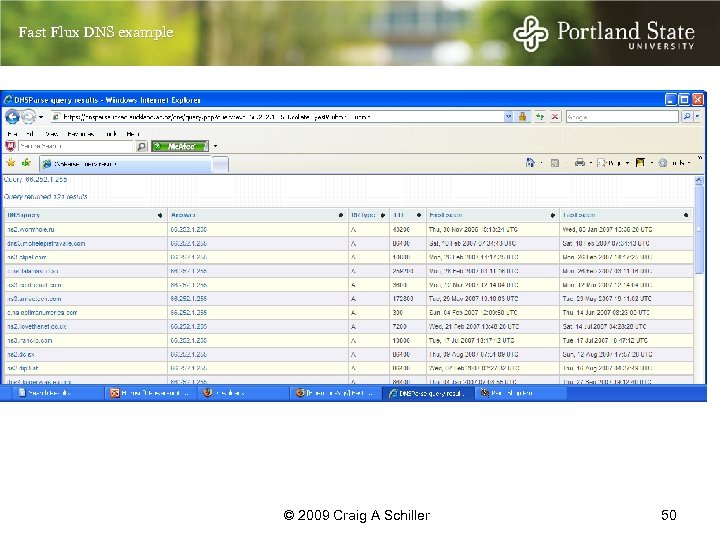The width and height of the screenshot is (720, 540).
Task: Sort table by TTL column header
Action: pos(408,215)
